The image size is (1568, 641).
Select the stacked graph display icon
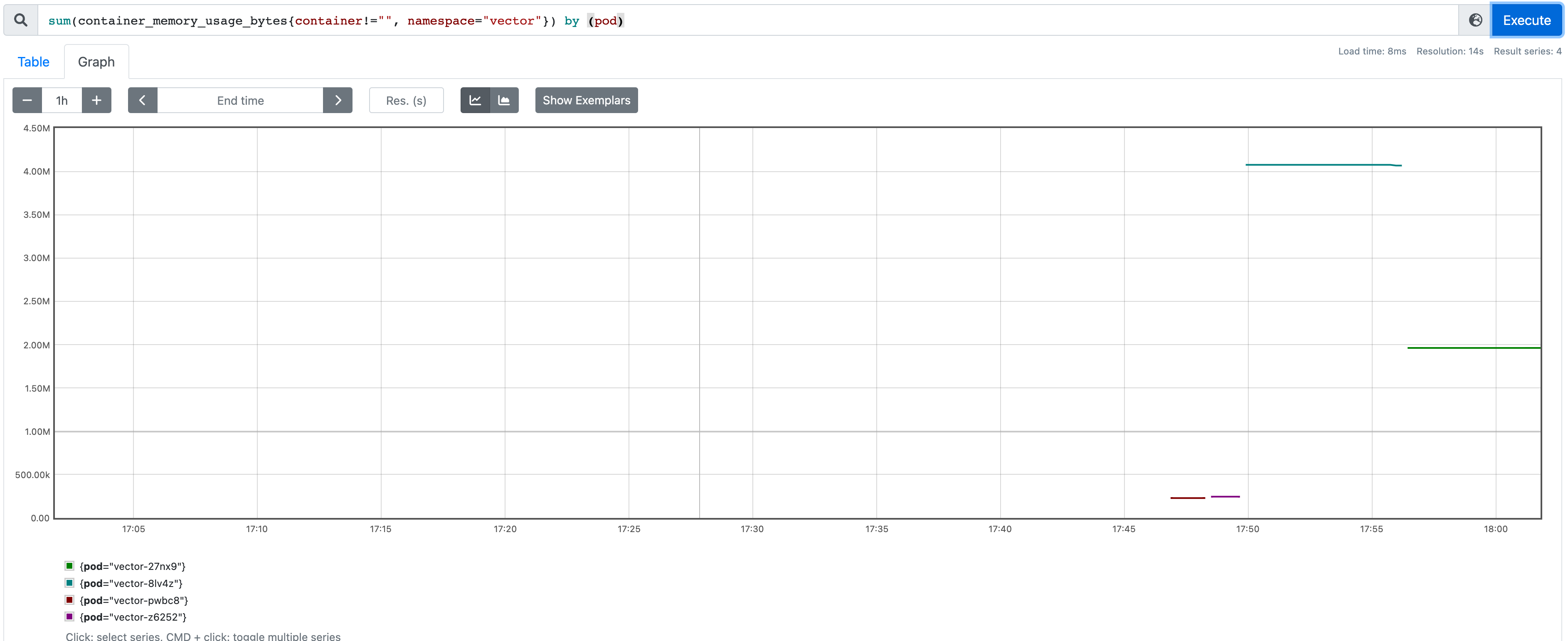pyautogui.click(x=504, y=100)
